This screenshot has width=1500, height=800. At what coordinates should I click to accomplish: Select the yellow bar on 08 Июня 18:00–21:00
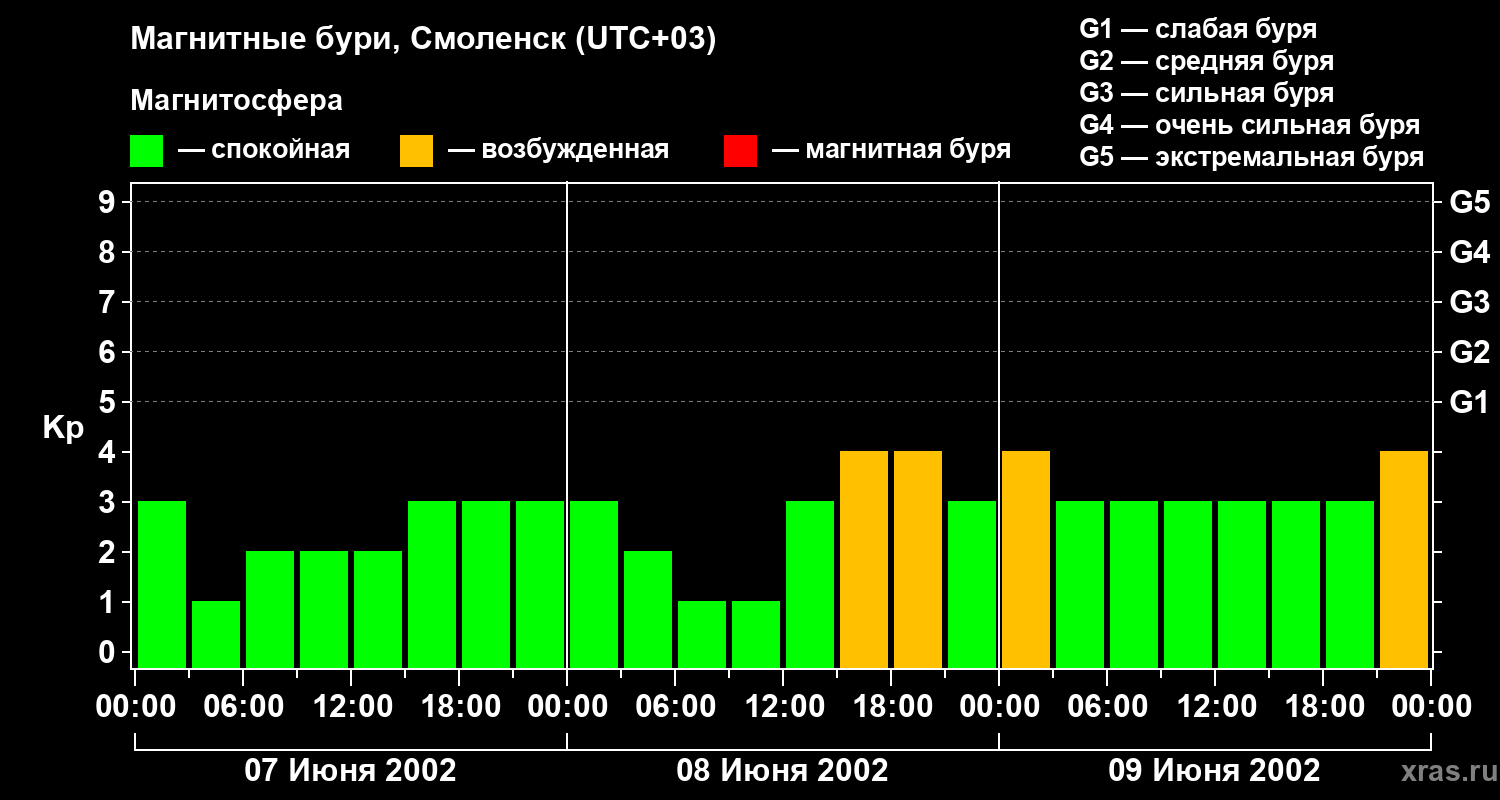pos(918,559)
